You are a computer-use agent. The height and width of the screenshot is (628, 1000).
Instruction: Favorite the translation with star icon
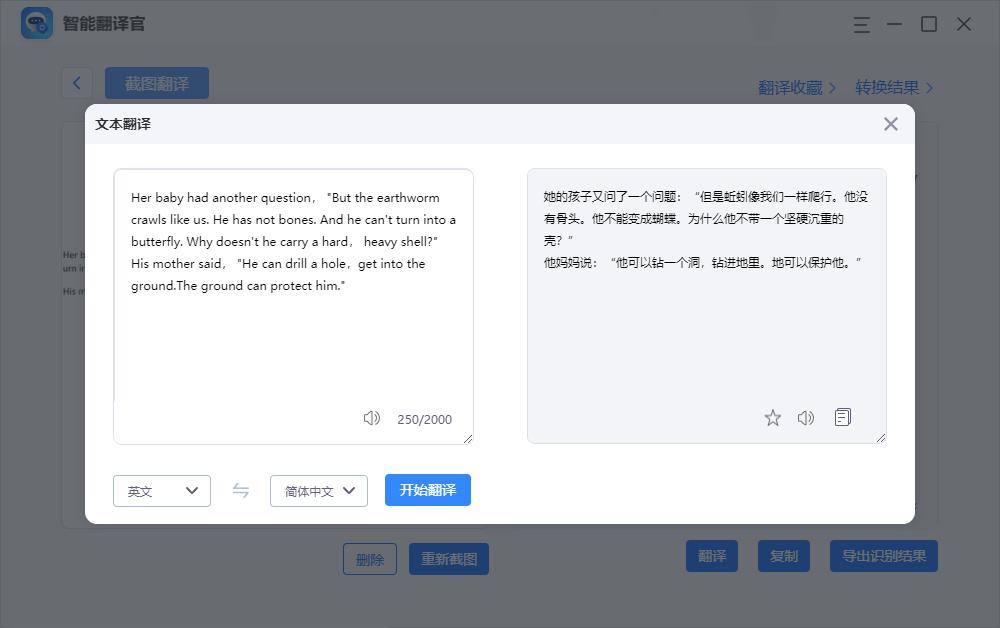pos(772,418)
